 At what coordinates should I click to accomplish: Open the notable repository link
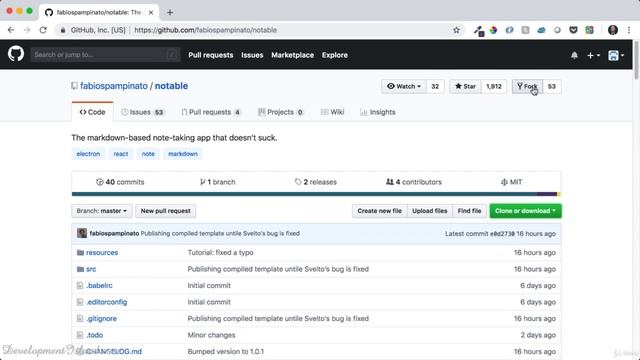[171, 86]
